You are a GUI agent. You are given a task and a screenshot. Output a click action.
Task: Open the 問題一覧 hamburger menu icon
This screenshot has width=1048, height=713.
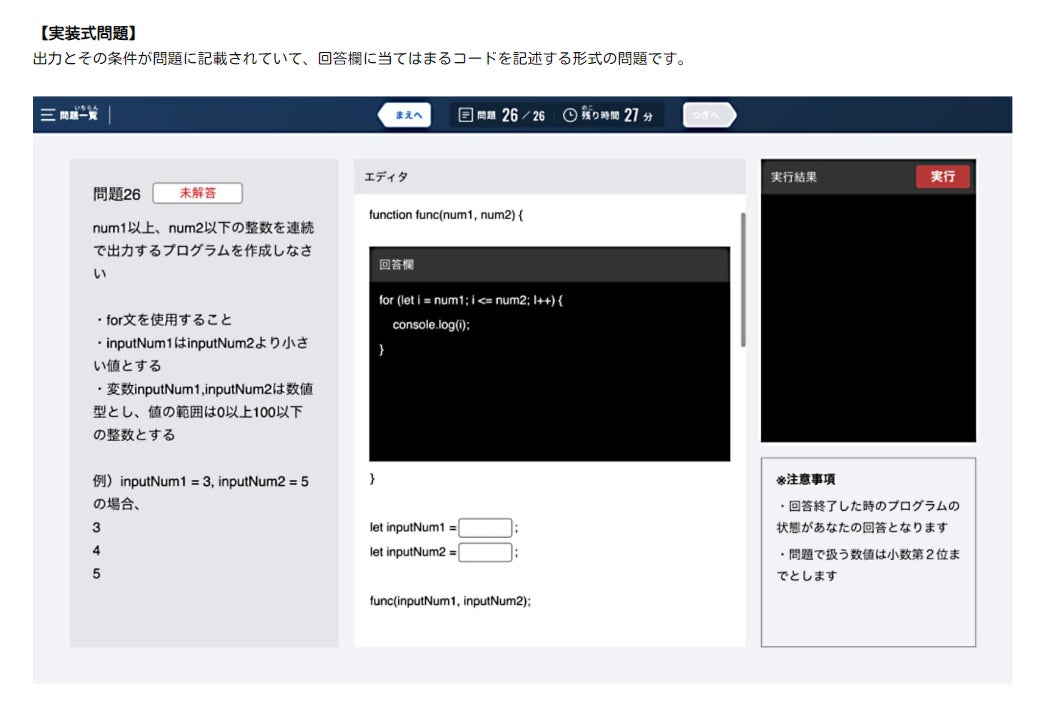click(x=47, y=115)
